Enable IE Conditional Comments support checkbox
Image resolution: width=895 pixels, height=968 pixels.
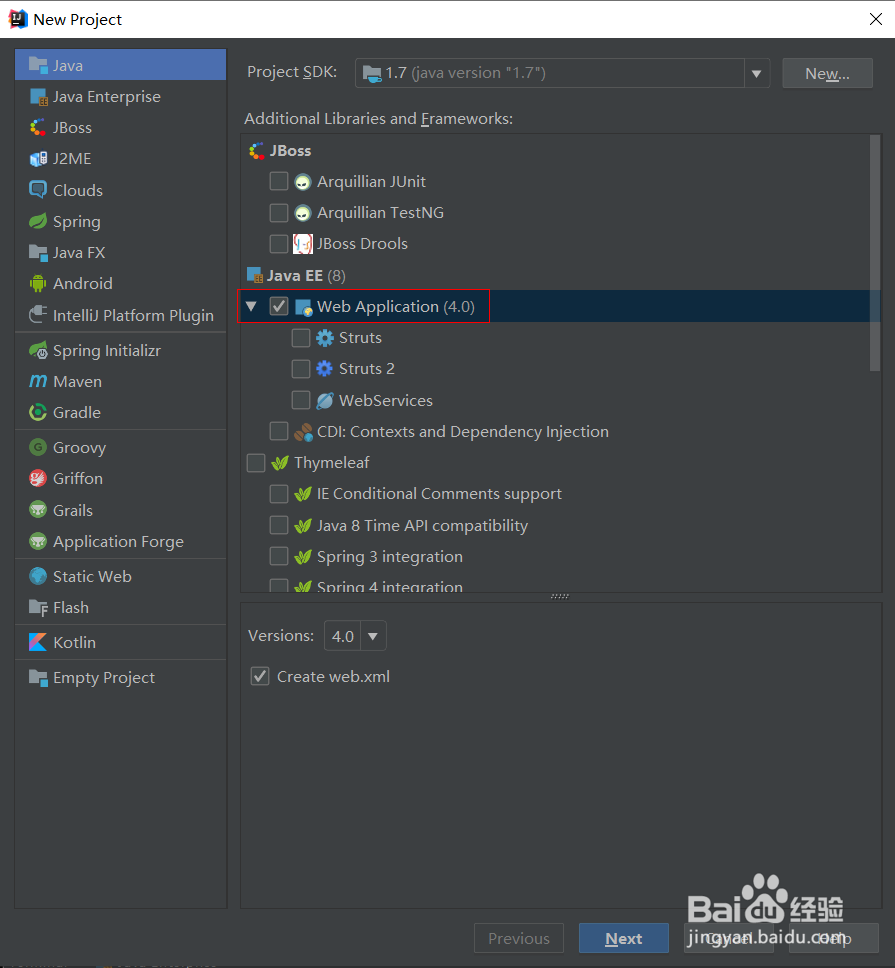click(x=279, y=494)
